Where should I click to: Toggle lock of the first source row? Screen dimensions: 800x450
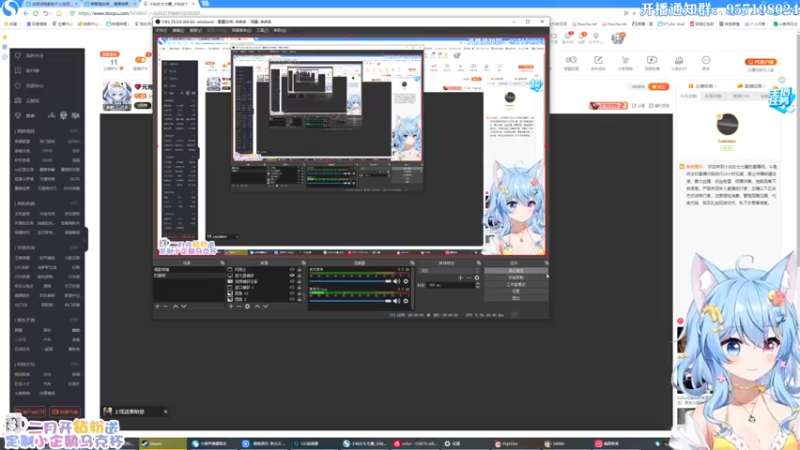click(x=299, y=269)
